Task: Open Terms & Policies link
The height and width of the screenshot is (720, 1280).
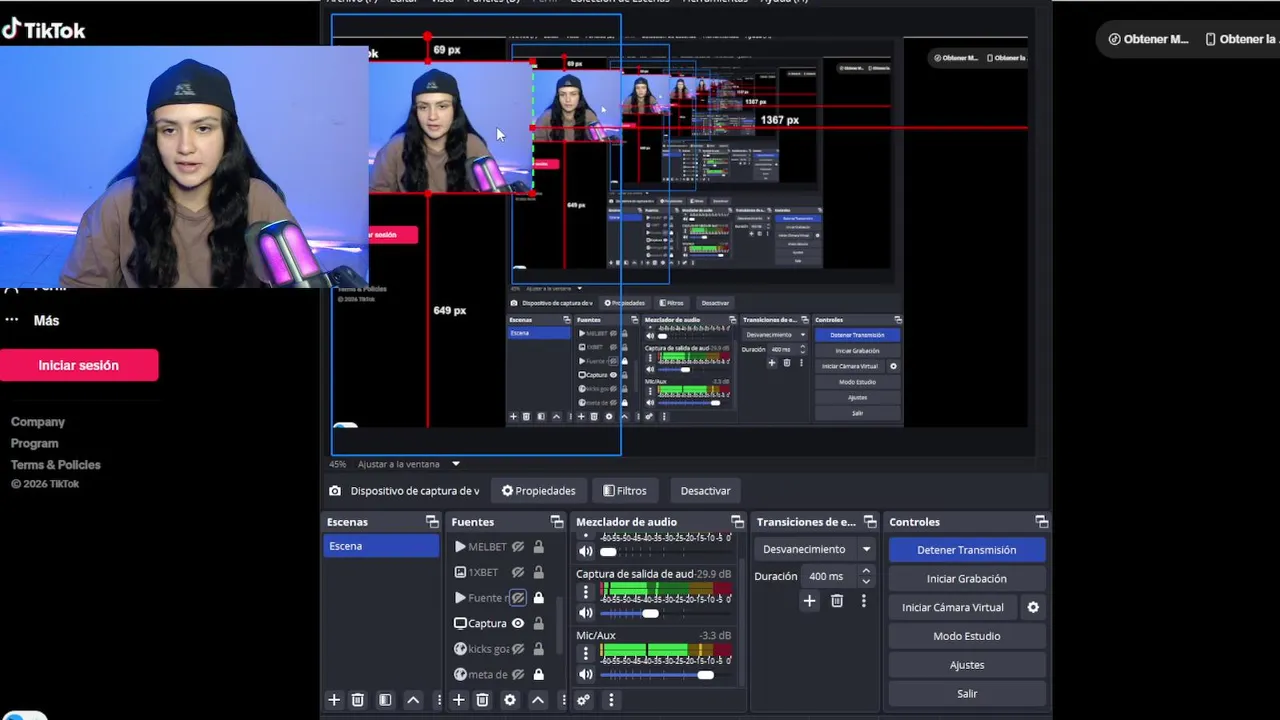Action: click(x=56, y=465)
